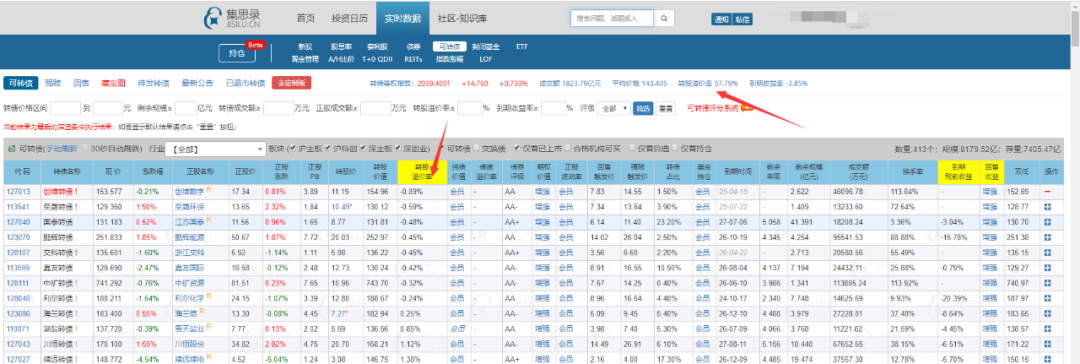This screenshot has width=1080, height=364.
Task: Click the magnifier search button
Action: (x=664, y=19)
